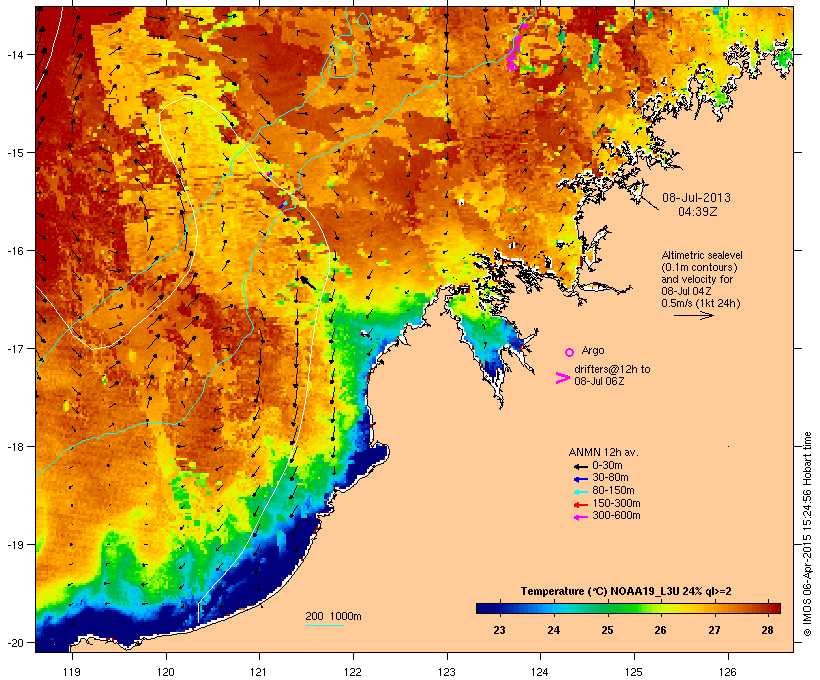Click the '-15' latitude axis label
Viewport: 820px width, 680px height.
[x=14, y=153]
